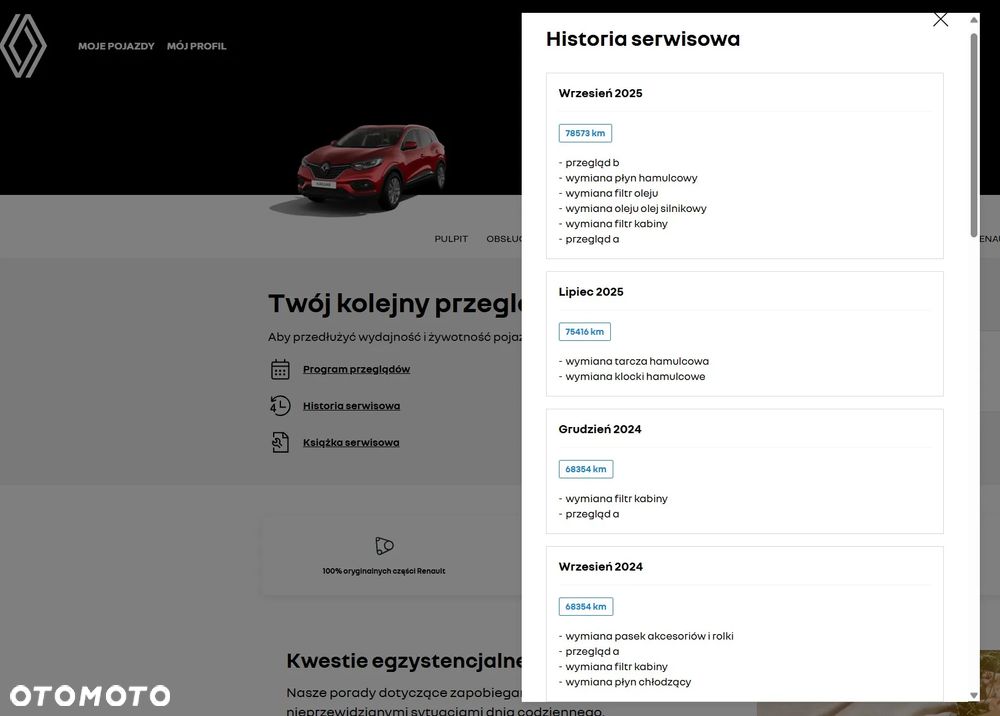Click the clock history icon beside Historia serwisowa
The width and height of the screenshot is (1000, 716).
coord(280,405)
